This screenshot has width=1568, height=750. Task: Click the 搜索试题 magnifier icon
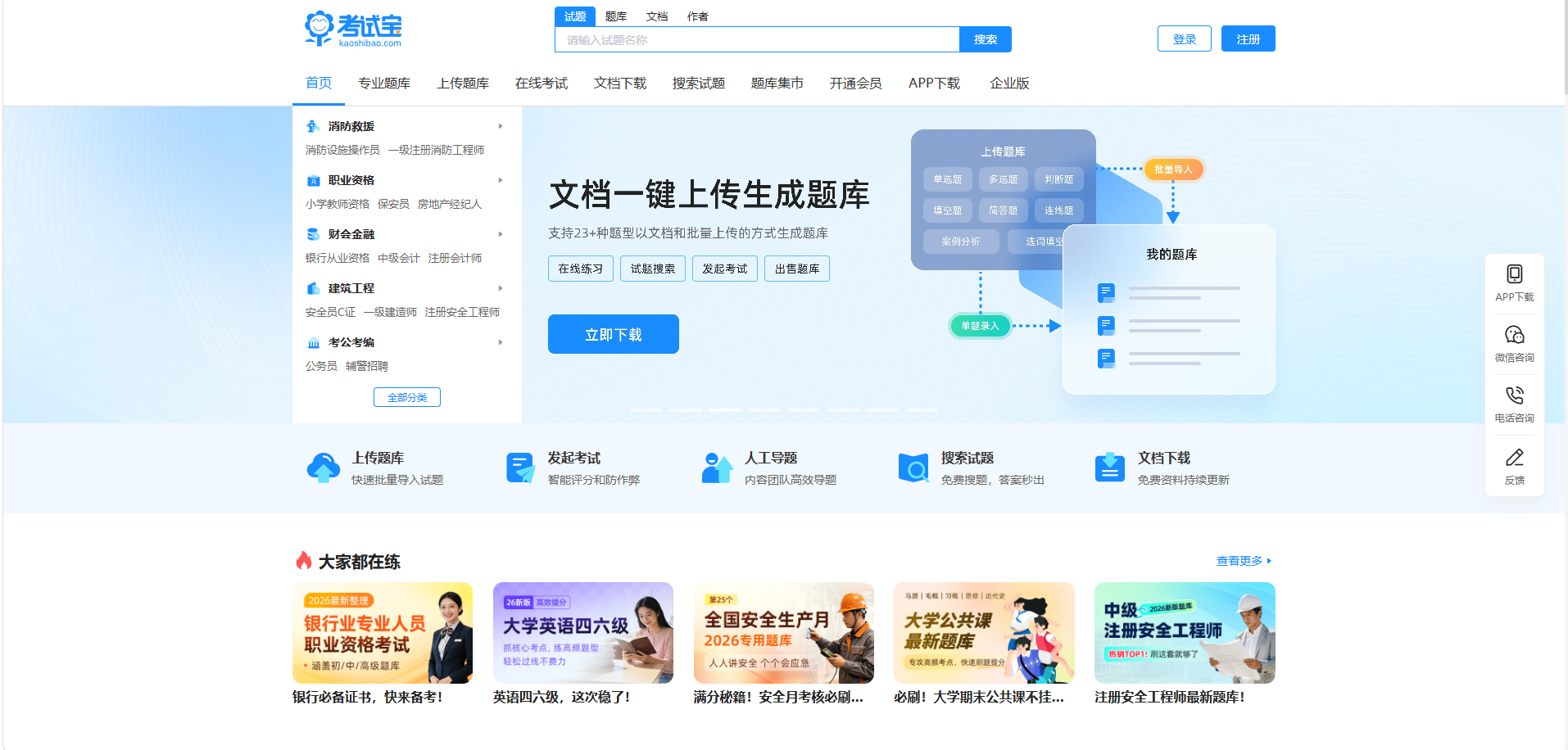[x=913, y=468]
